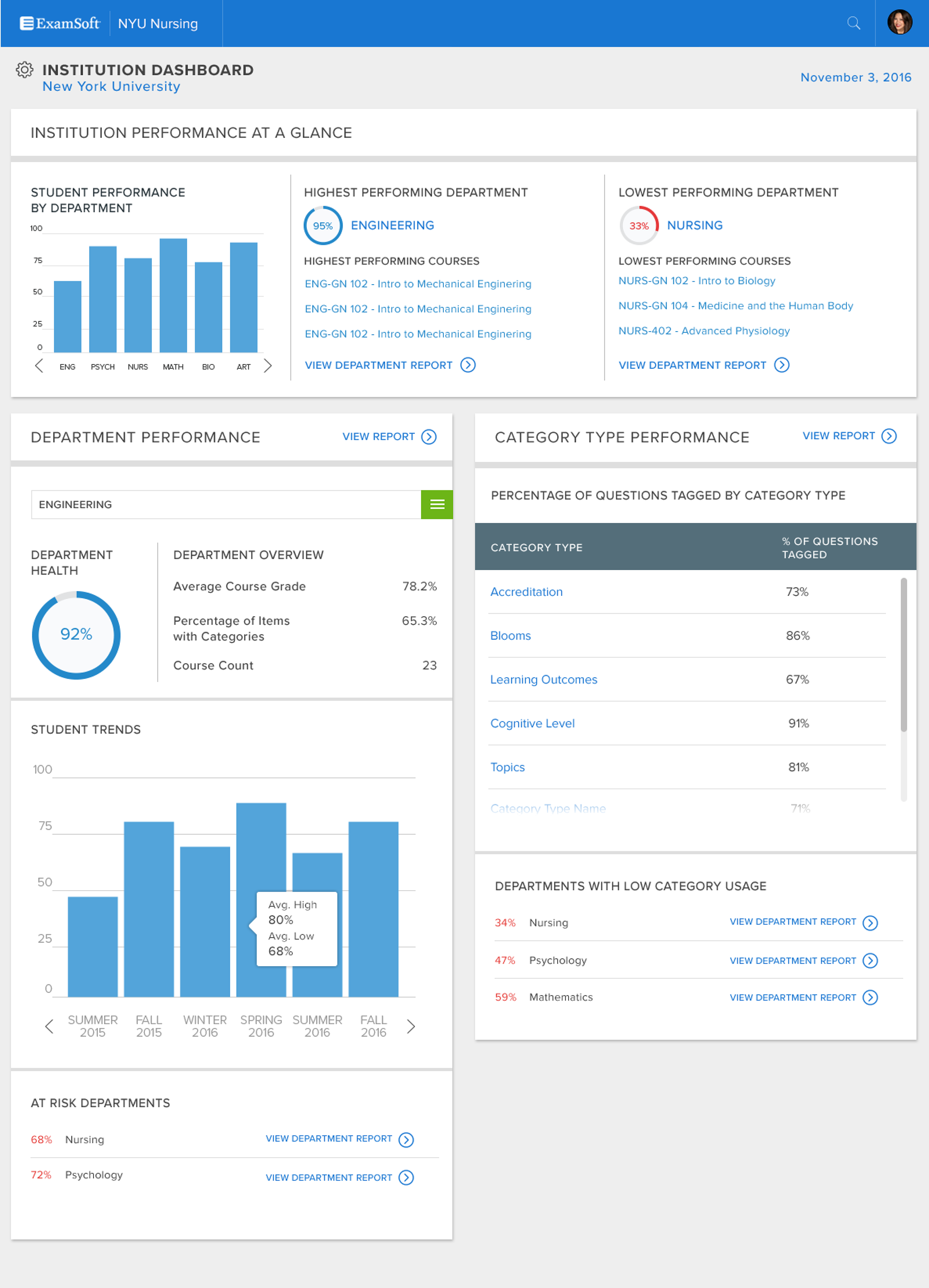Click the Spring 2016 bar in Student Trends

pyautogui.click(x=261, y=899)
